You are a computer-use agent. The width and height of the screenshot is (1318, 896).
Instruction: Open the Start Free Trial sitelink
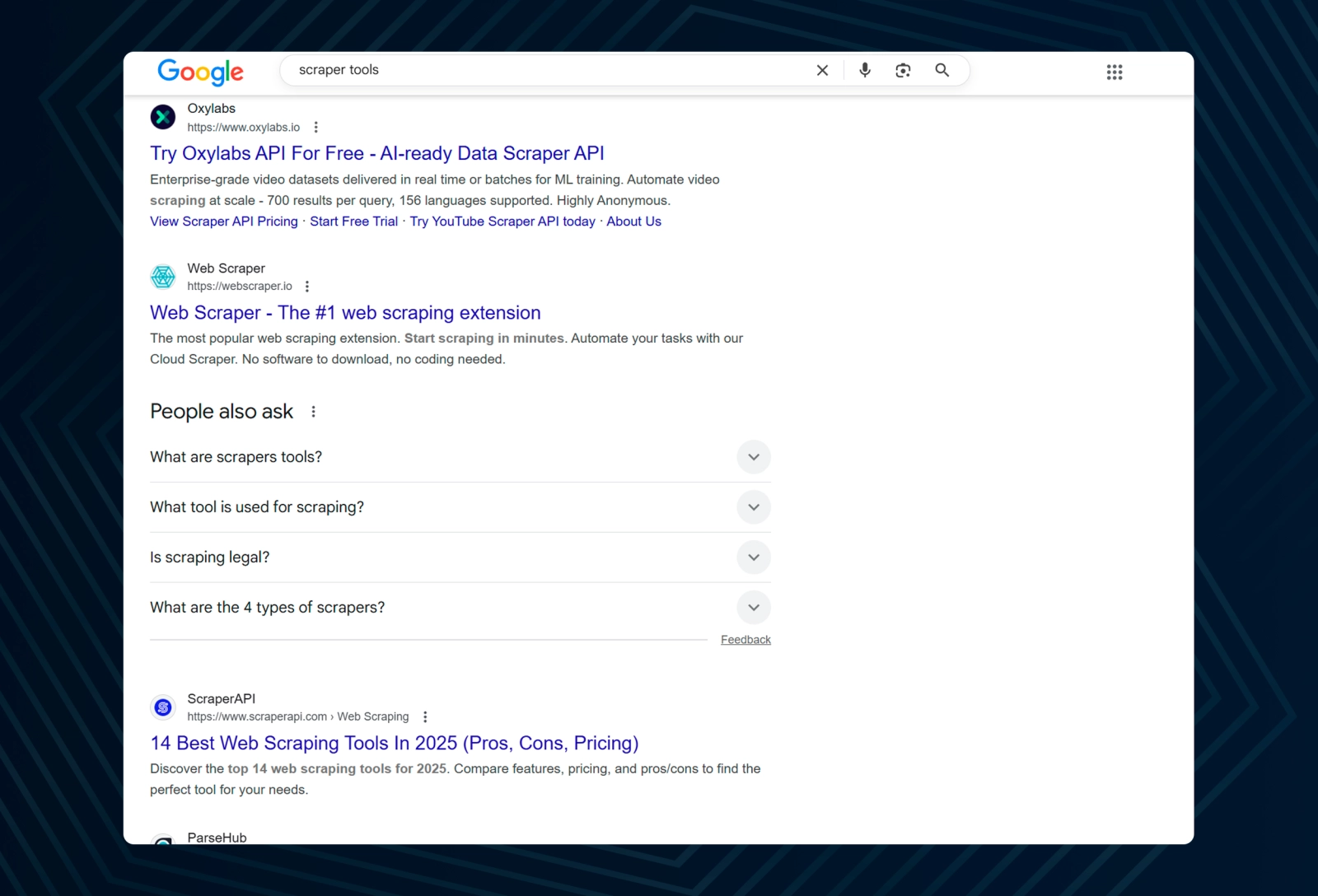(x=354, y=222)
